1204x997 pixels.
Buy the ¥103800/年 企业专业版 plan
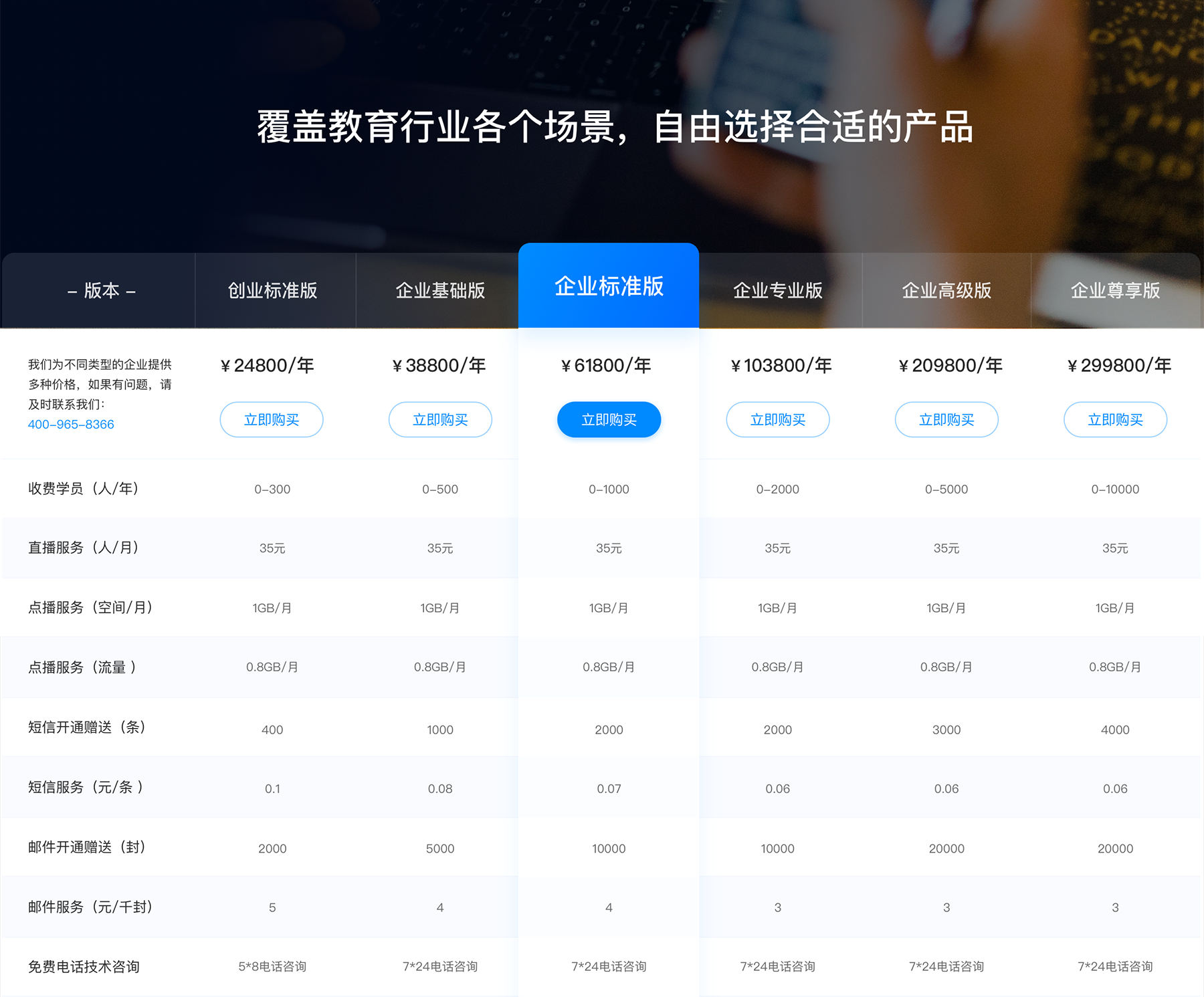[778, 419]
